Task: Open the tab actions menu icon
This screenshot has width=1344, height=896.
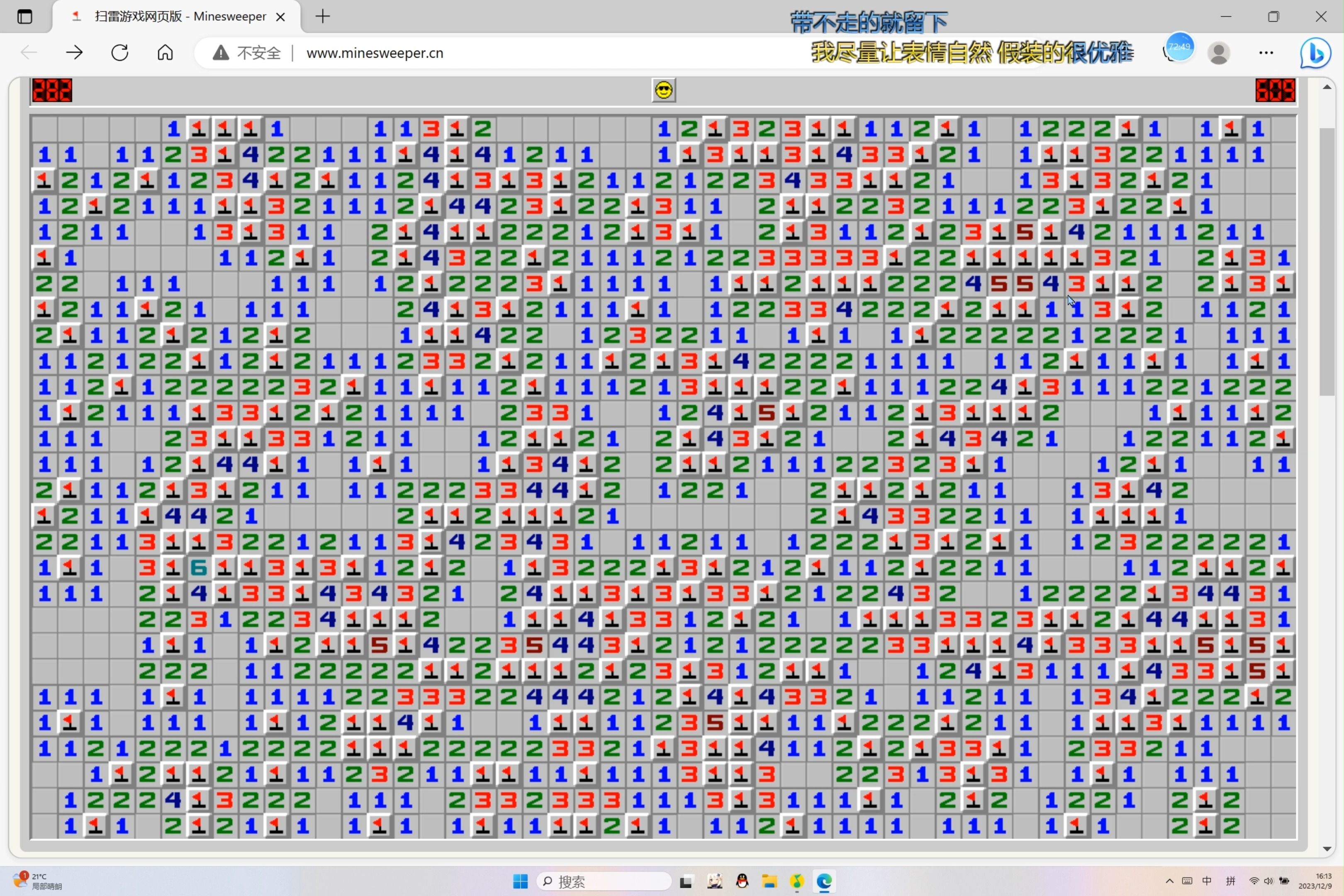Action: 24,17
